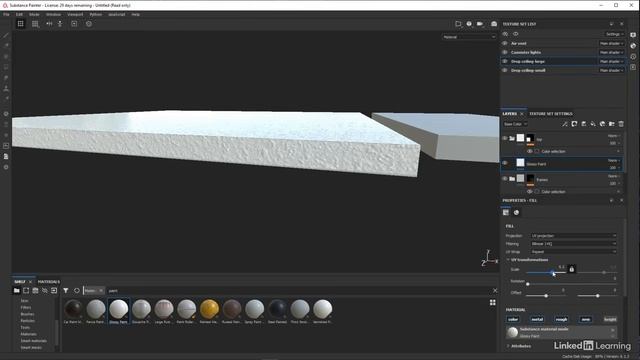
Task: Click the Add smart material icon
Action: tap(602, 124)
